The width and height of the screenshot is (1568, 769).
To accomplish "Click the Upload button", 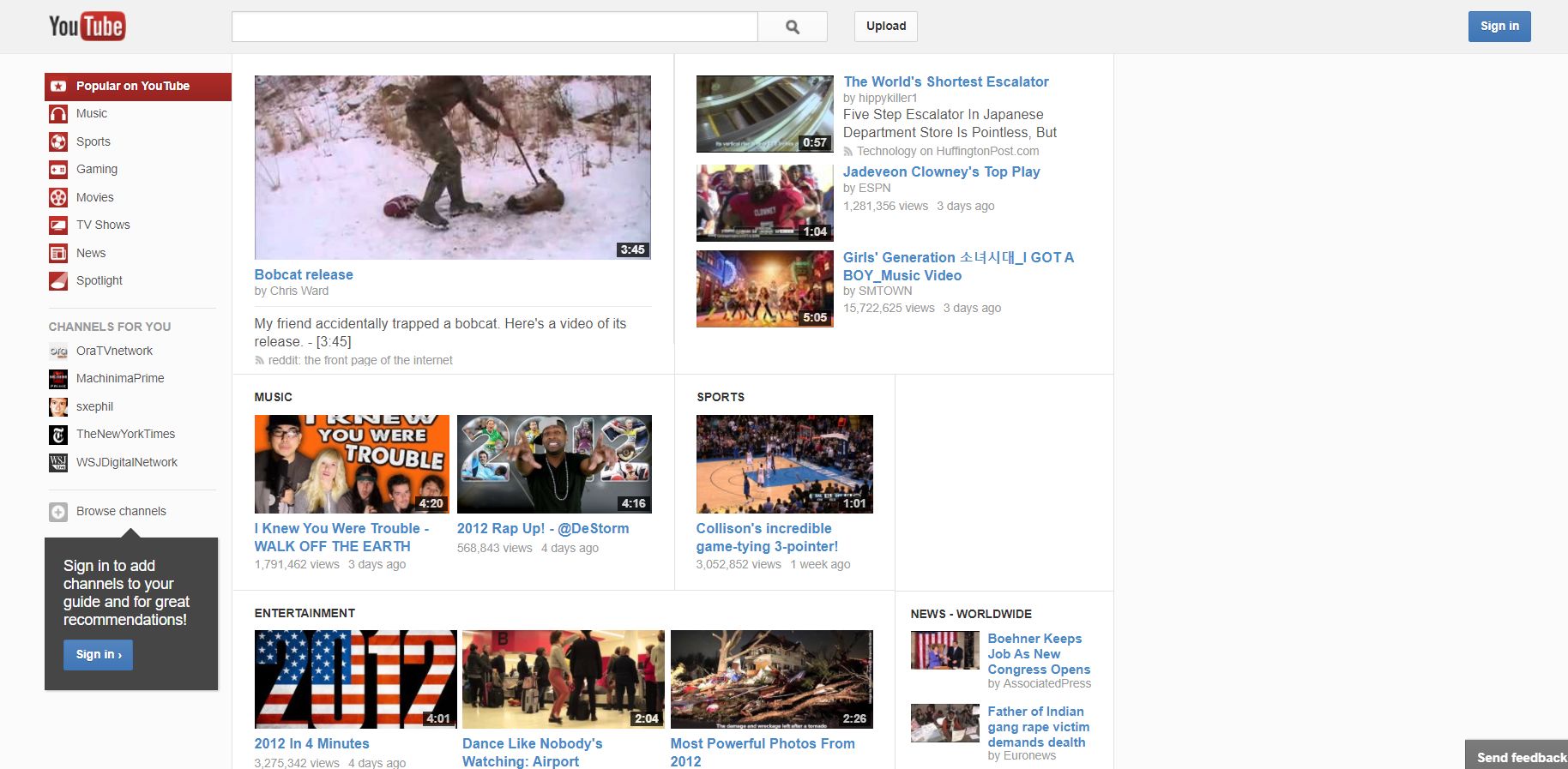I will point(886,27).
